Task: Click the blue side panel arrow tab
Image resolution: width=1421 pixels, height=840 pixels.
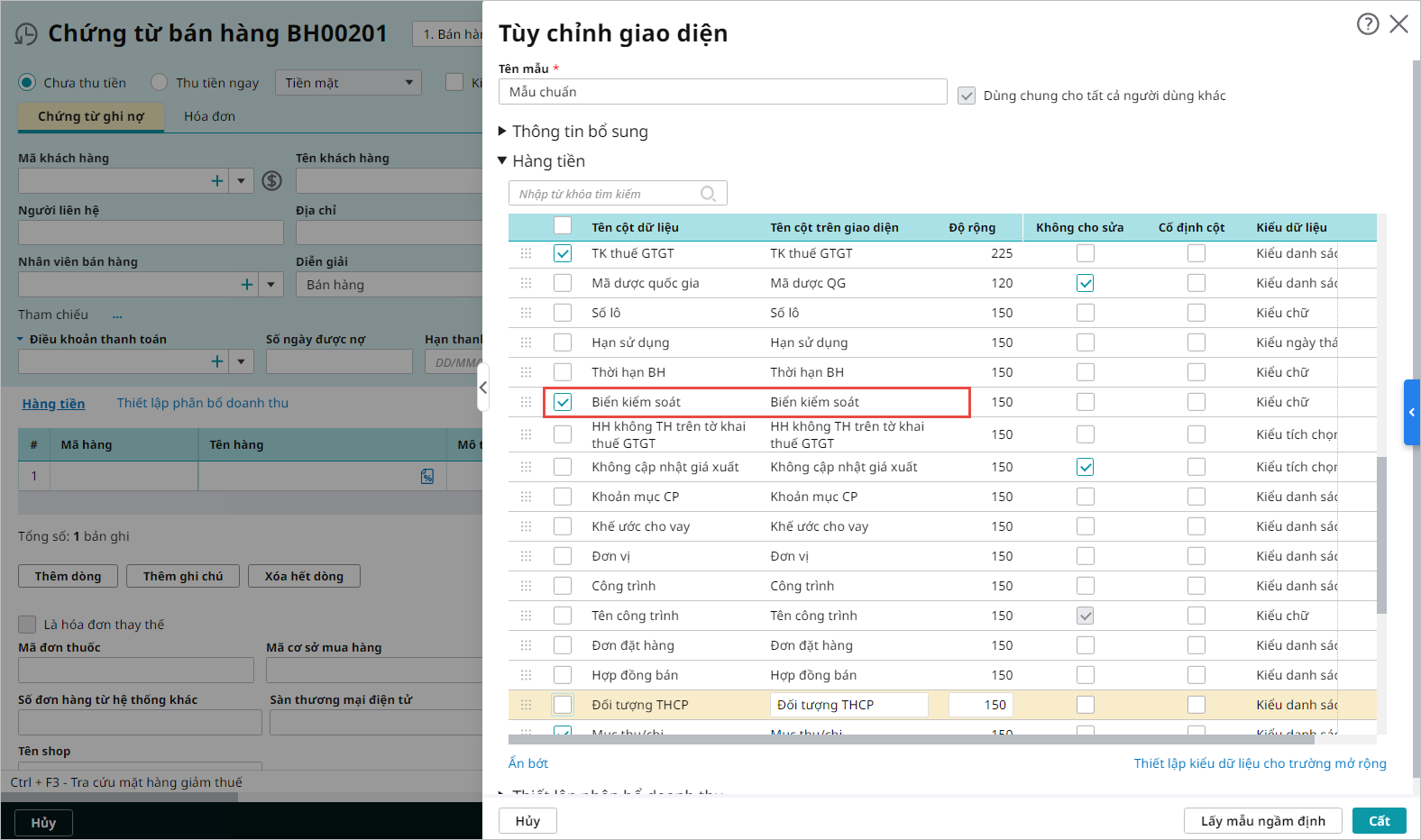Action: tap(1411, 412)
